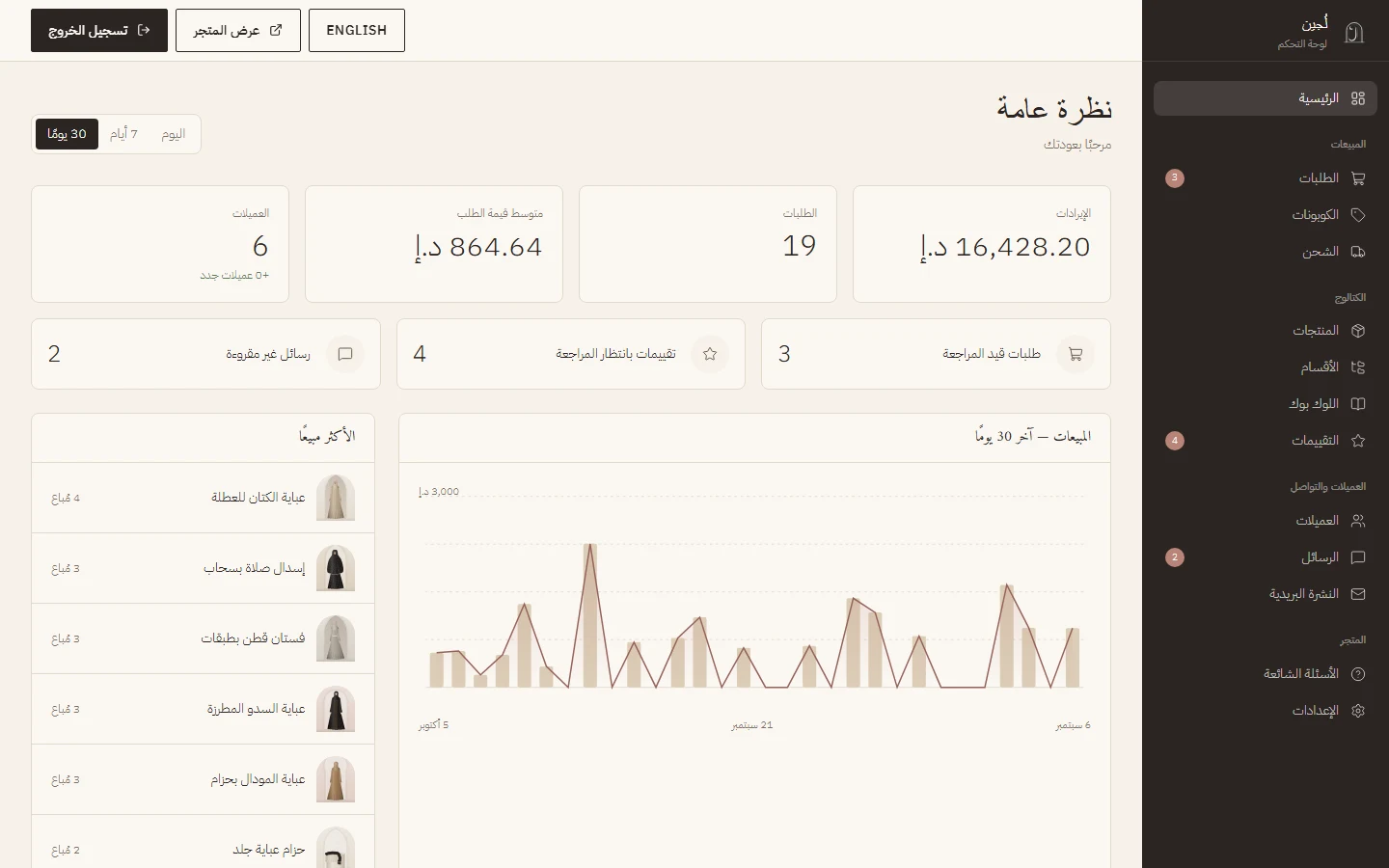
Task: Click chat icon in رسائل غير مقروءة card
Action: click(x=345, y=354)
